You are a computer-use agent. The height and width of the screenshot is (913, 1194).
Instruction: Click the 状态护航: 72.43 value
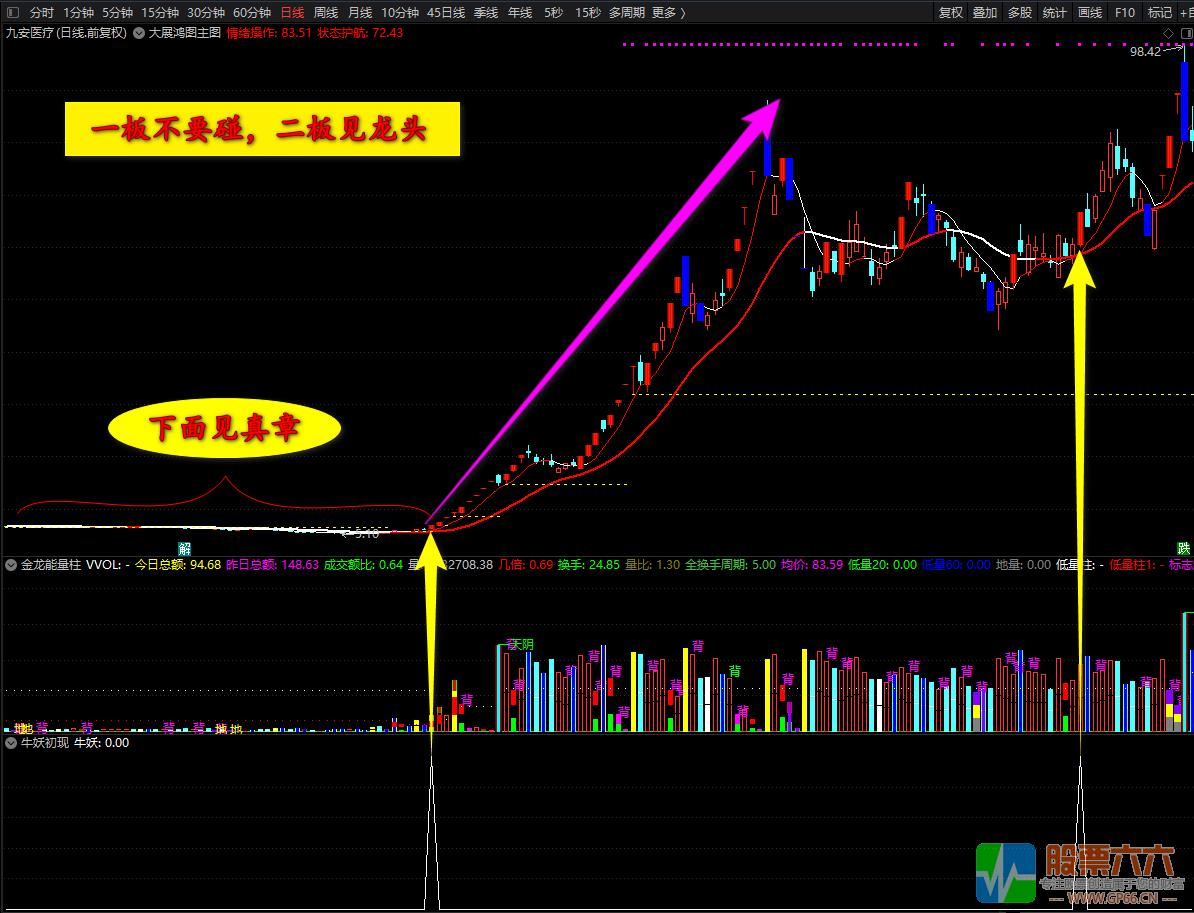coord(360,33)
